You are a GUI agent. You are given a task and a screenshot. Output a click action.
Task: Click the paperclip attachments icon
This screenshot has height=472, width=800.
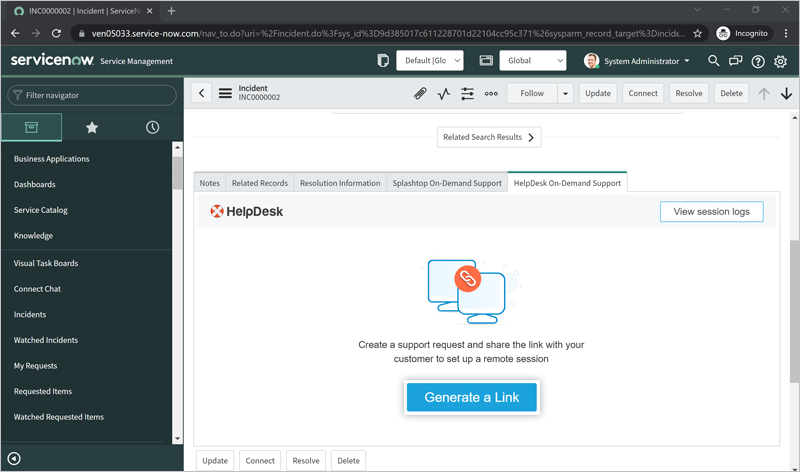click(420, 93)
